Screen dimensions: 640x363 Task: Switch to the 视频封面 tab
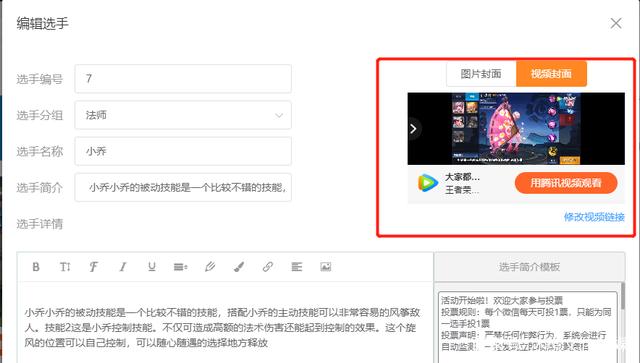click(x=551, y=74)
